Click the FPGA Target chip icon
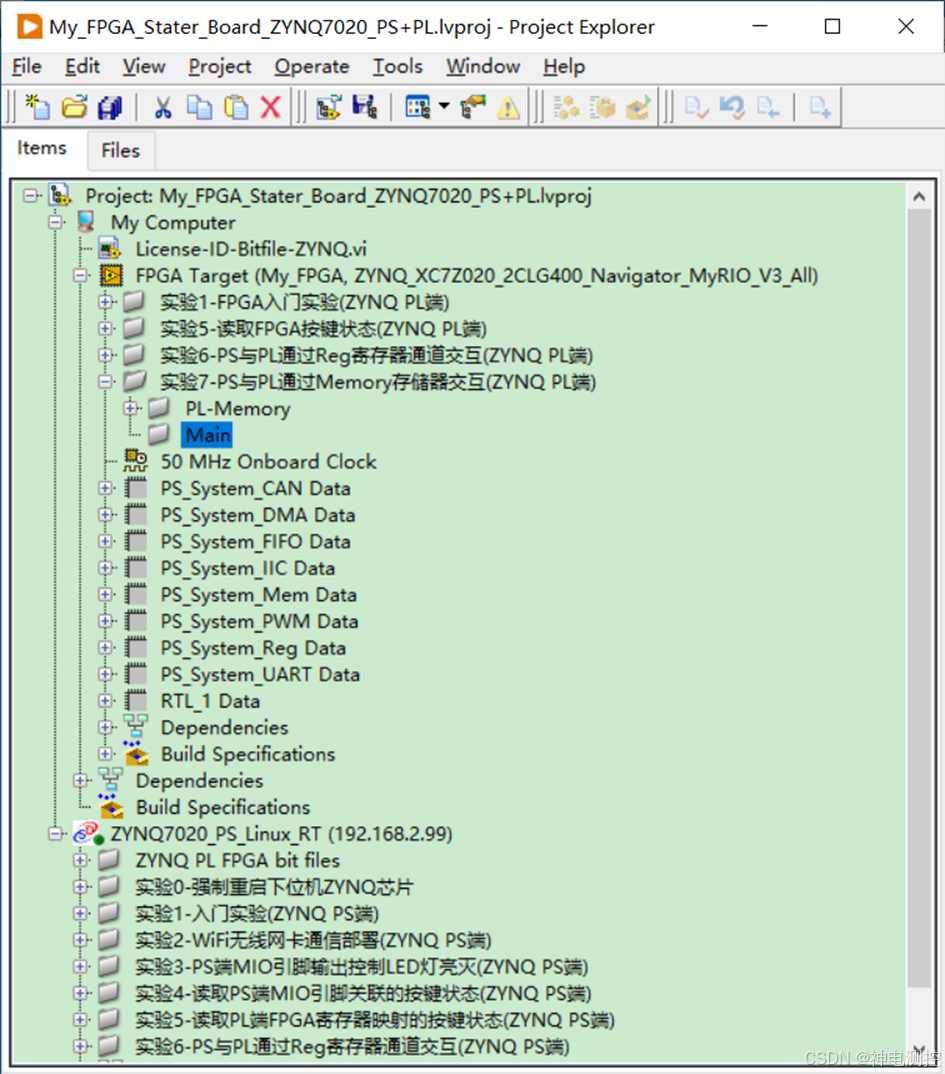 112,275
